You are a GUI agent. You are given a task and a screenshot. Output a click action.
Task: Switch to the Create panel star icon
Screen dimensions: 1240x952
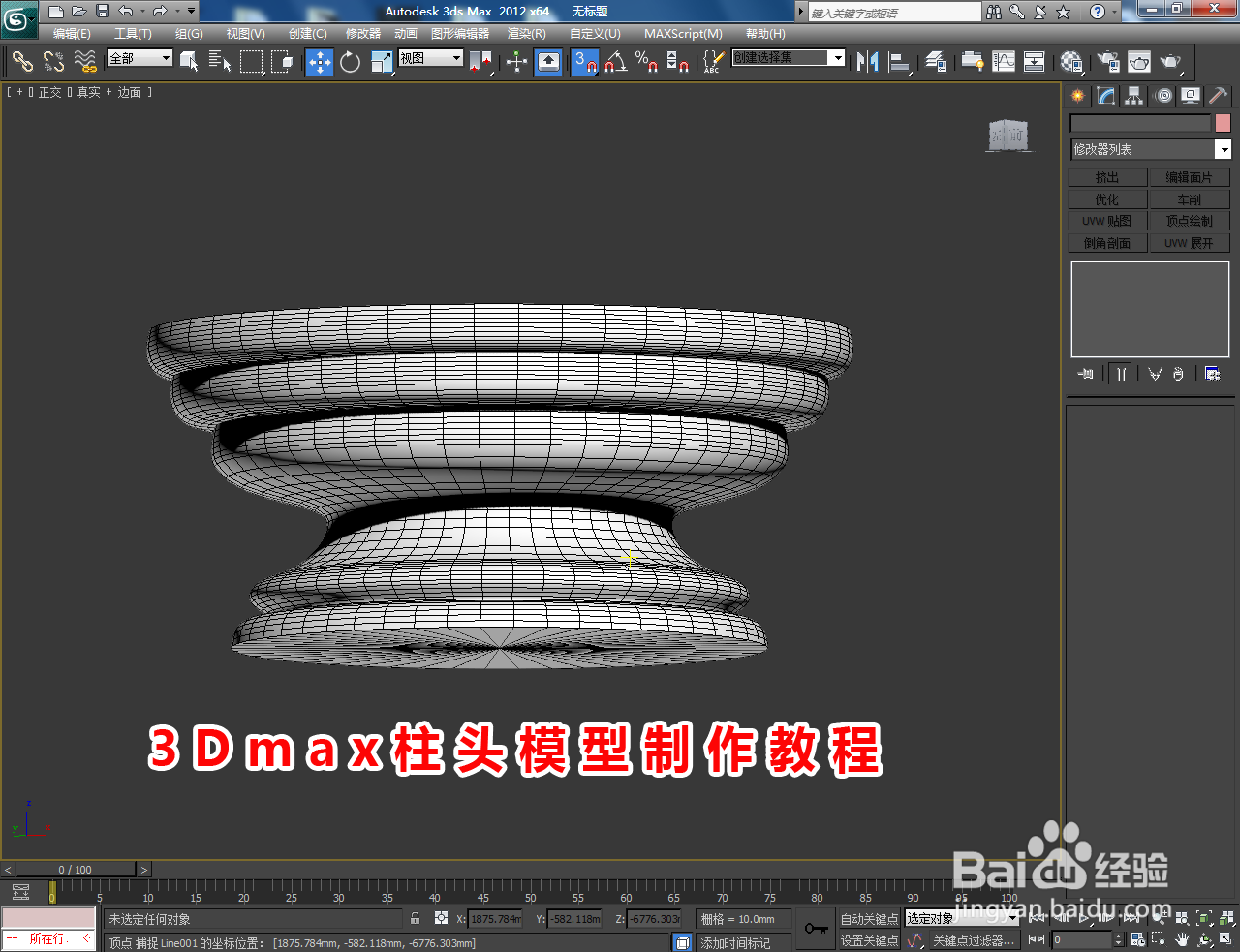pyautogui.click(x=1076, y=96)
